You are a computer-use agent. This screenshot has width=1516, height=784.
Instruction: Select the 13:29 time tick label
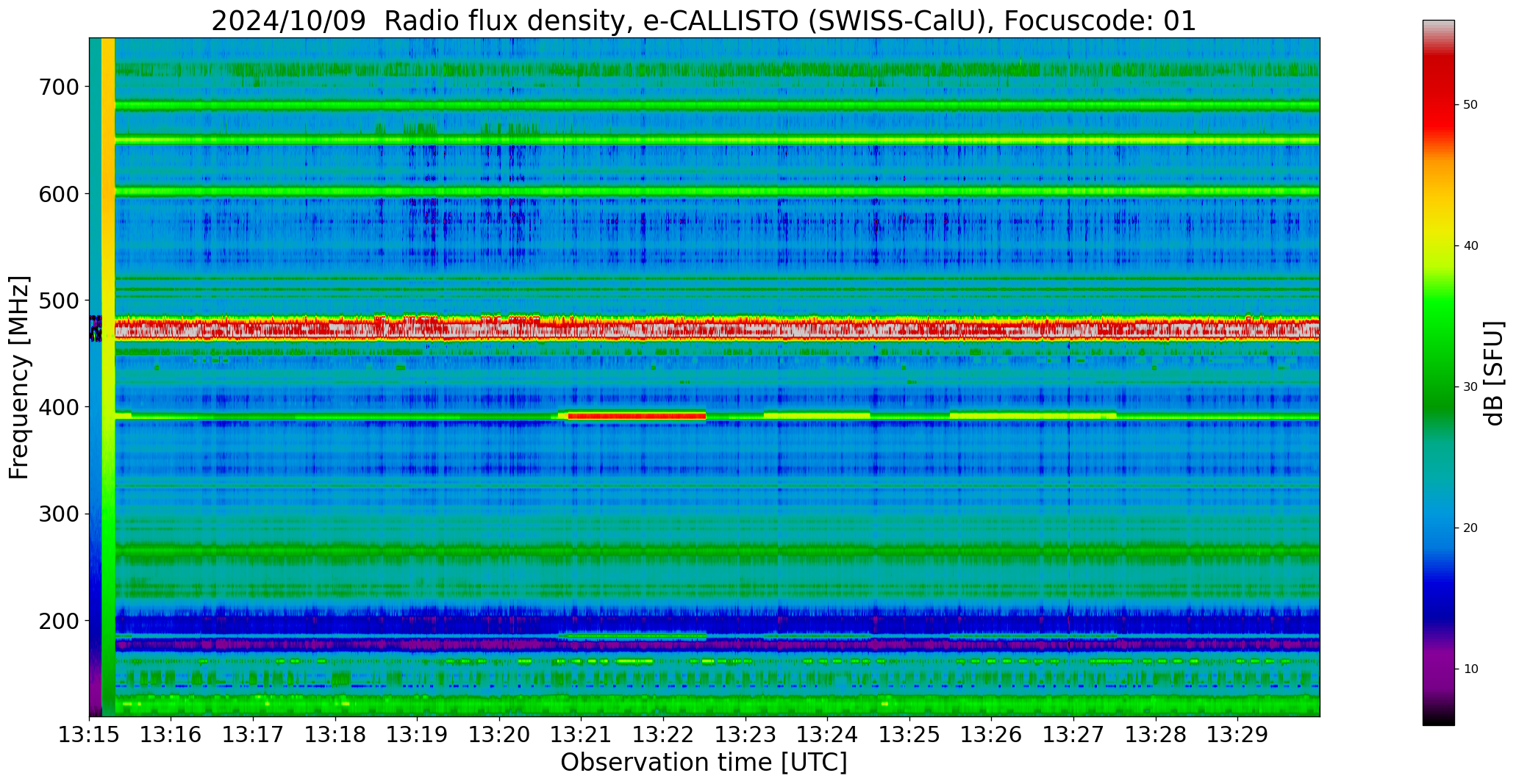[x=1238, y=734]
